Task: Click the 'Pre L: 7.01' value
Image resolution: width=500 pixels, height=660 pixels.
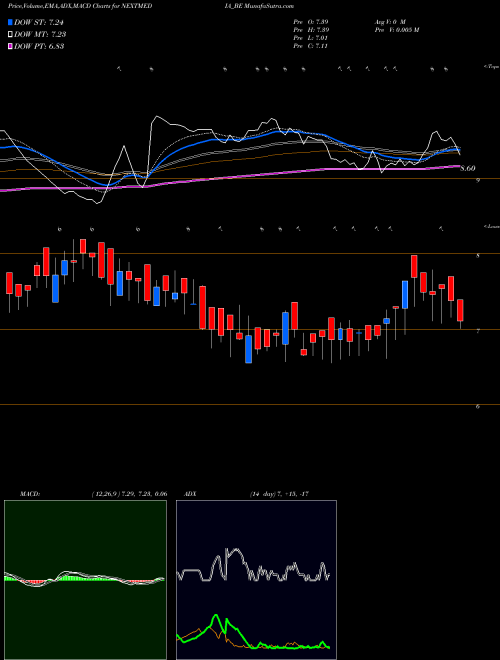Action: pos(311,37)
